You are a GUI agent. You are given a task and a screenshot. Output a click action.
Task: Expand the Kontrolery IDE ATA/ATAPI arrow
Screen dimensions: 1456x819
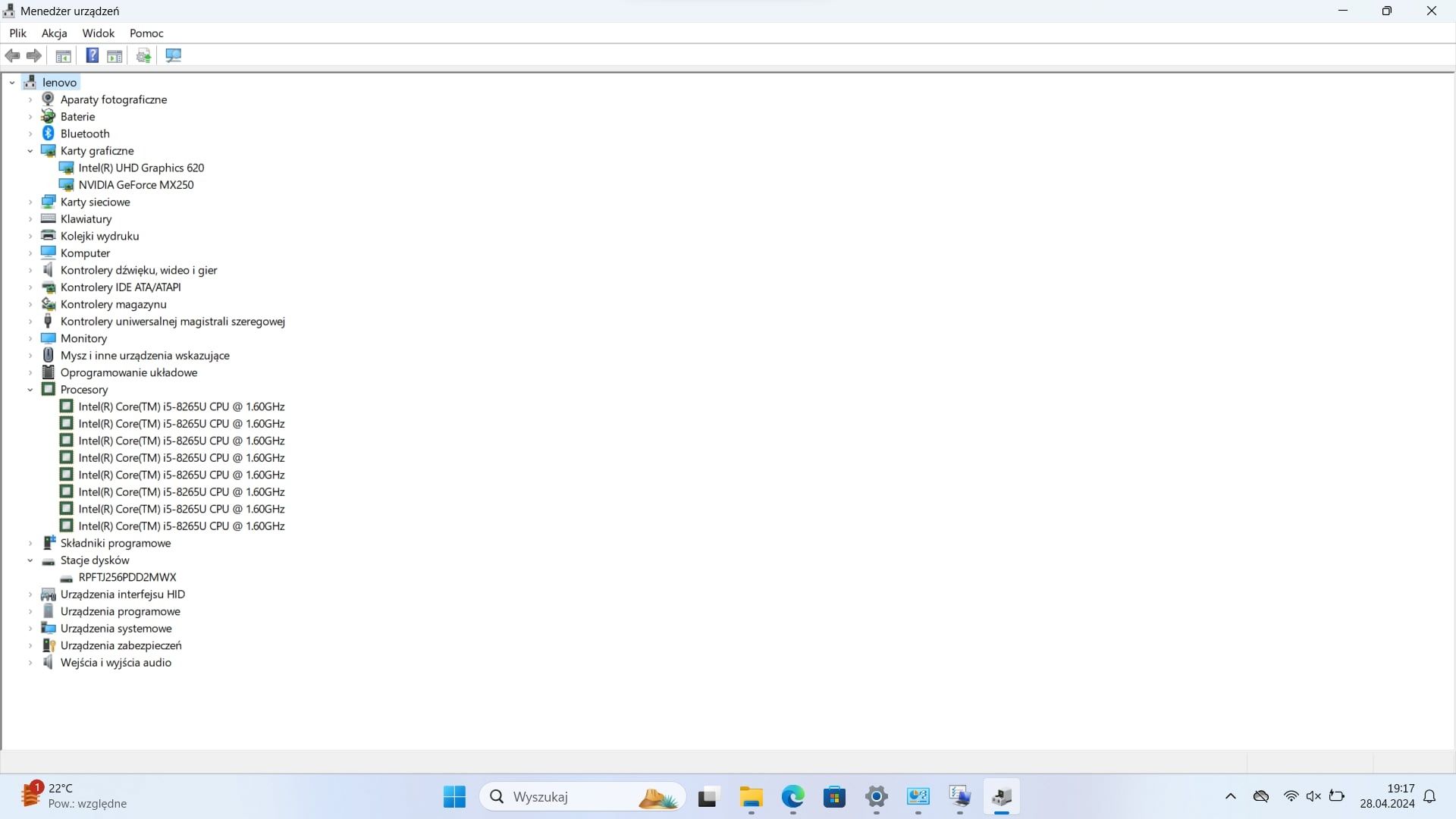pyautogui.click(x=30, y=287)
